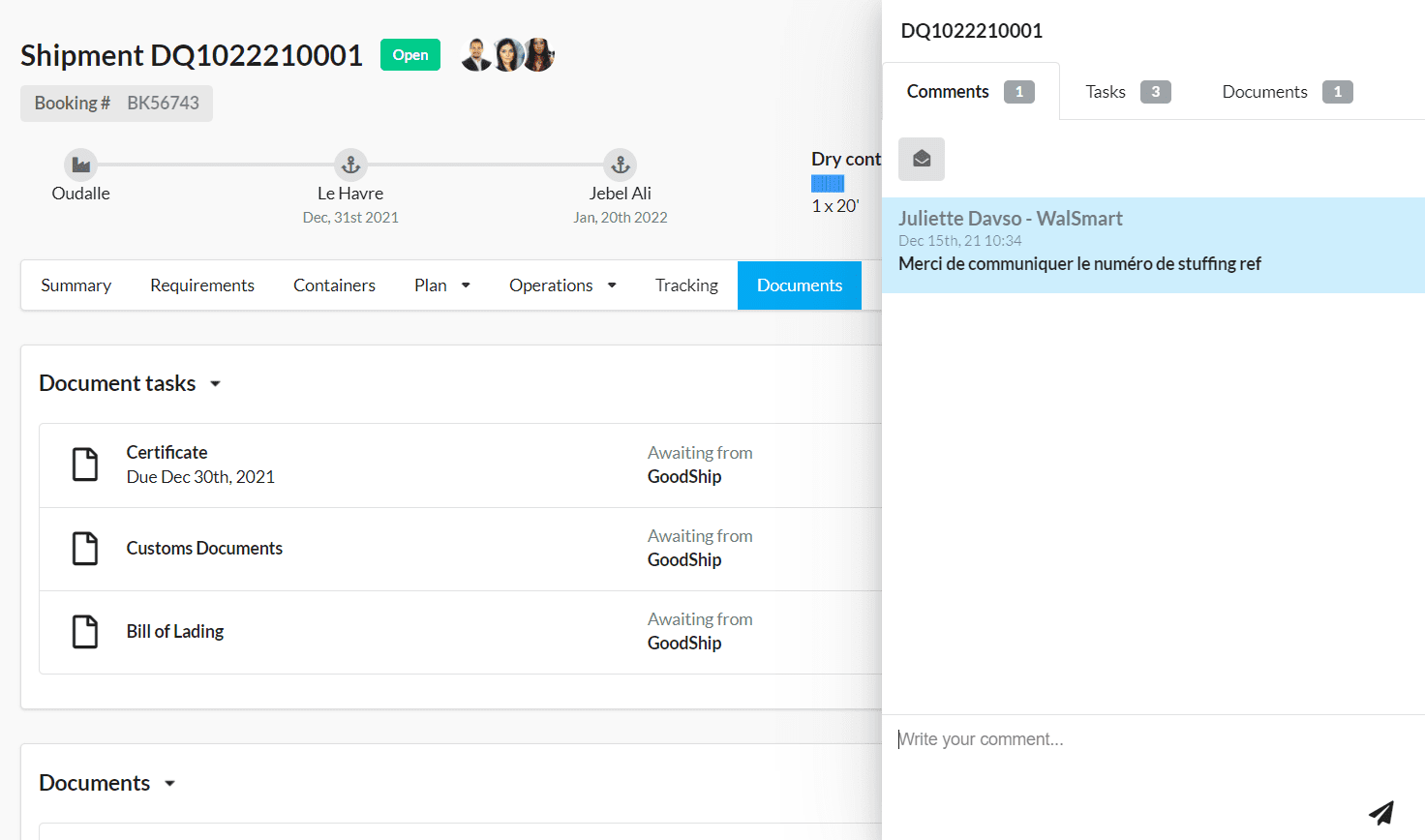Click the blue dry container icon
Screen dimensions: 1425x840
(x=828, y=183)
